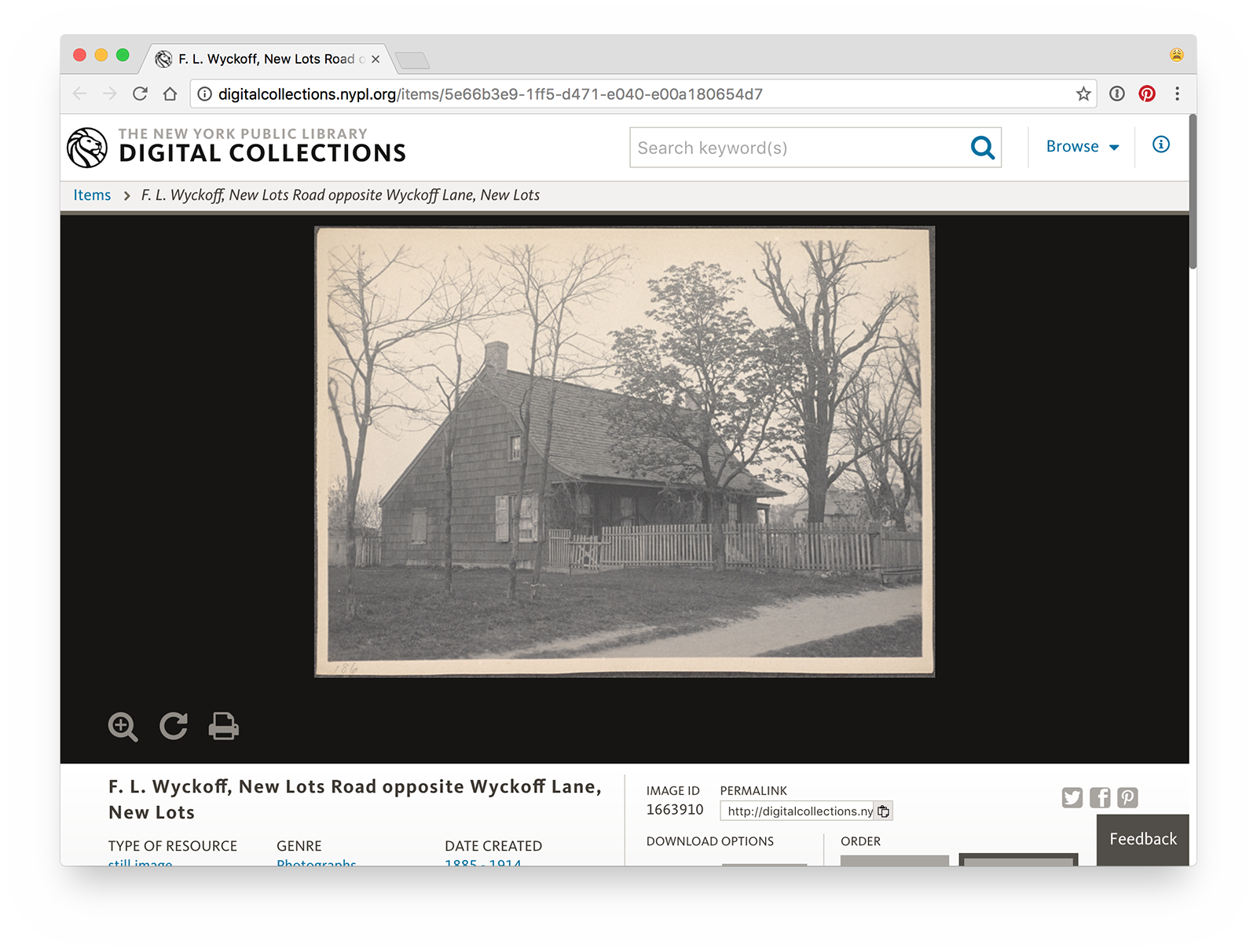The height and width of the screenshot is (952, 1257).
Task: Click the Wyckoff house photograph
Action: click(625, 452)
